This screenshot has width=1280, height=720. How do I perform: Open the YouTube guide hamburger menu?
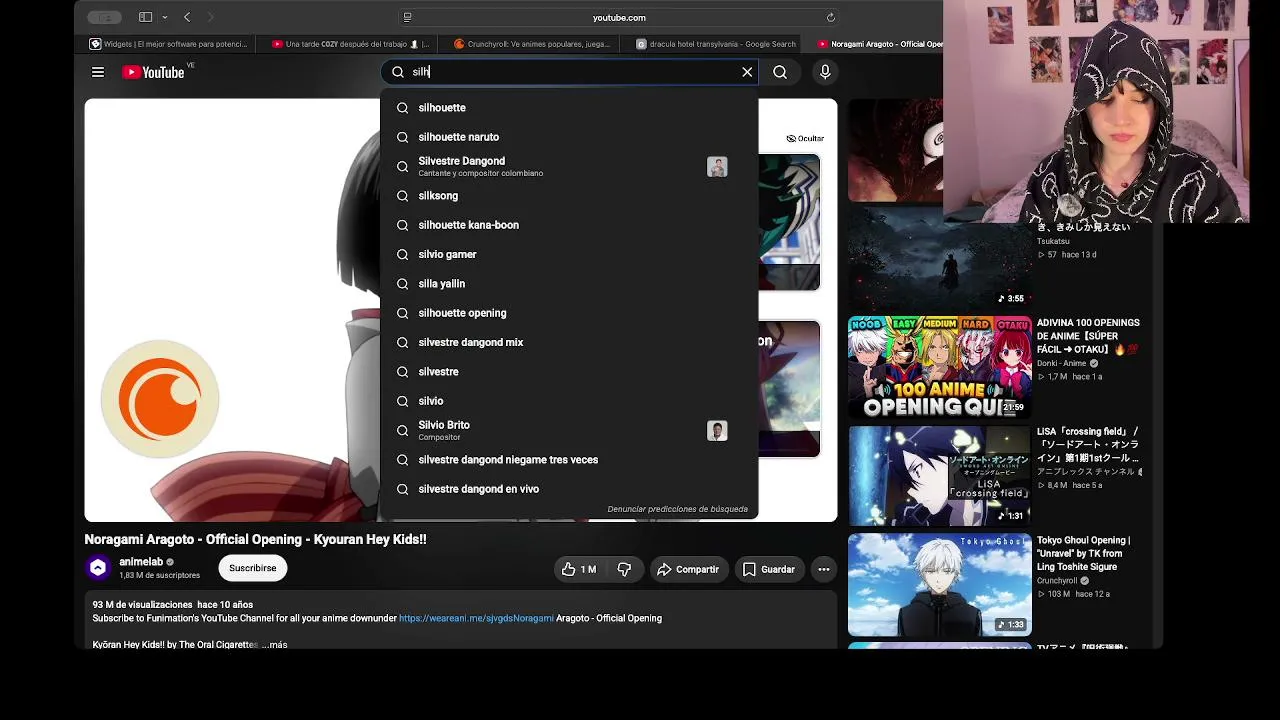click(x=98, y=72)
